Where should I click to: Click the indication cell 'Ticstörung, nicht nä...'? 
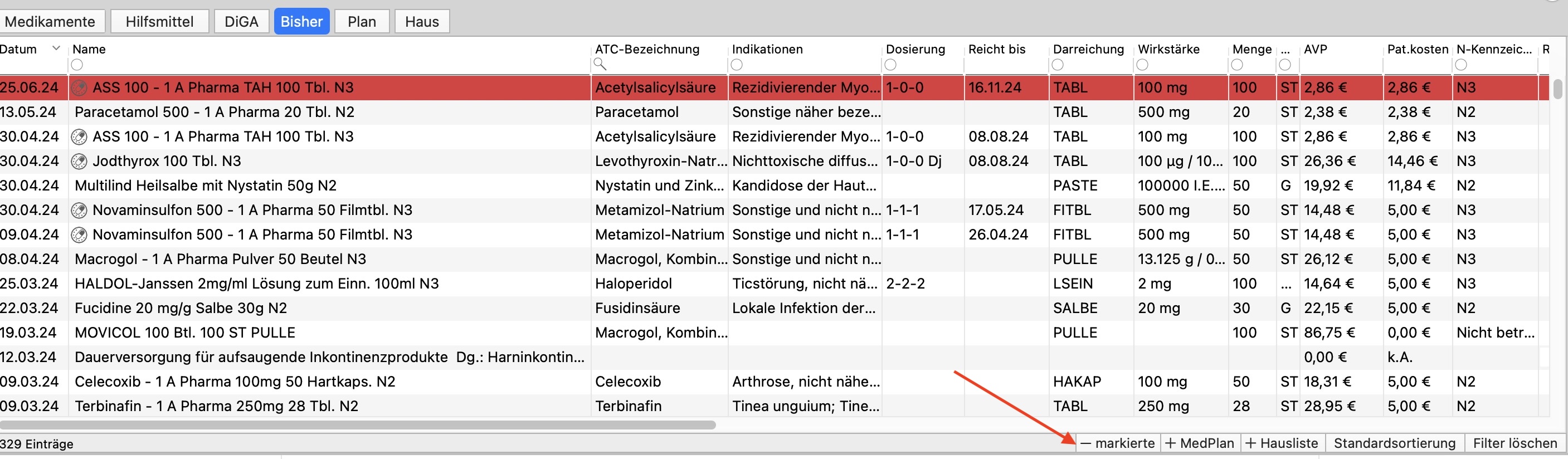pyautogui.click(x=804, y=284)
